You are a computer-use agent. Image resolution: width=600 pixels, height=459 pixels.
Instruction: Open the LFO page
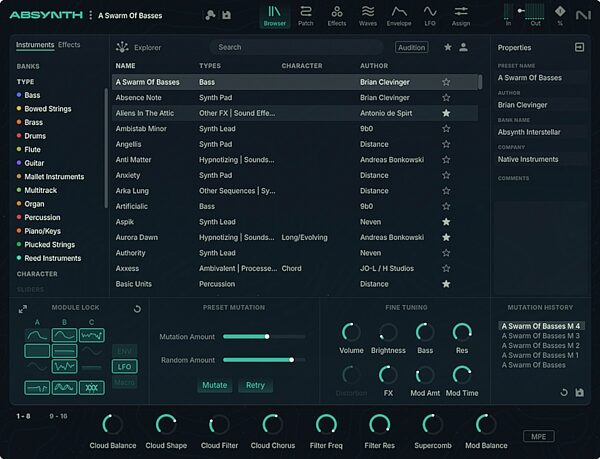pyautogui.click(x=430, y=16)
